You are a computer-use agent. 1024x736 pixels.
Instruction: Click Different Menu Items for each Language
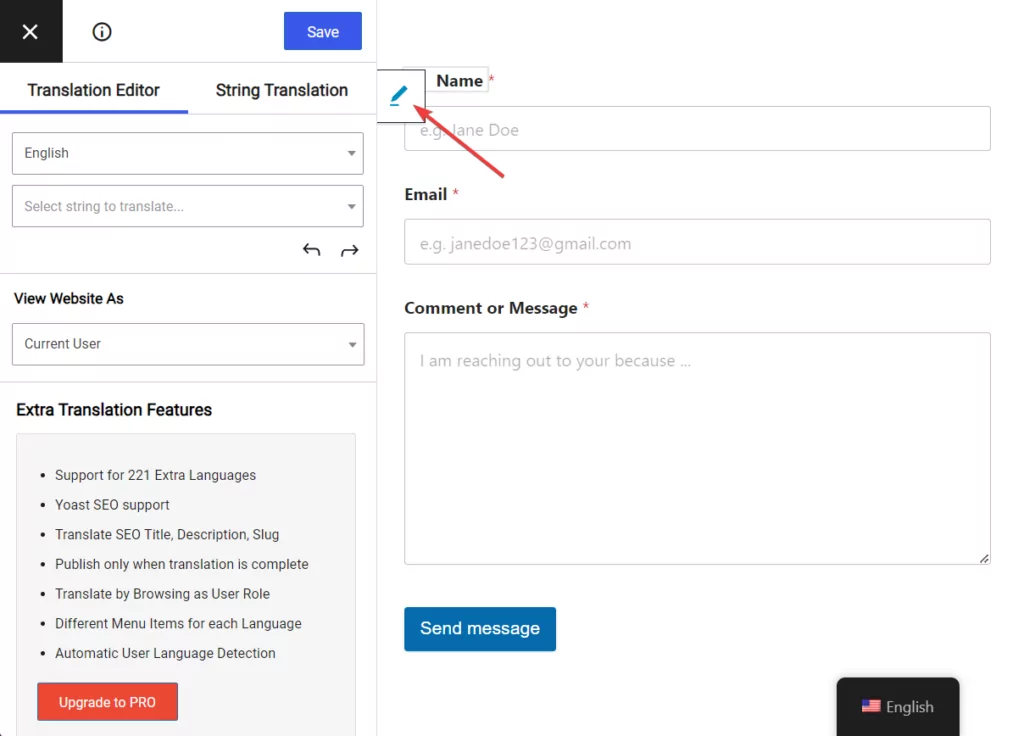(x=178, y=624)
